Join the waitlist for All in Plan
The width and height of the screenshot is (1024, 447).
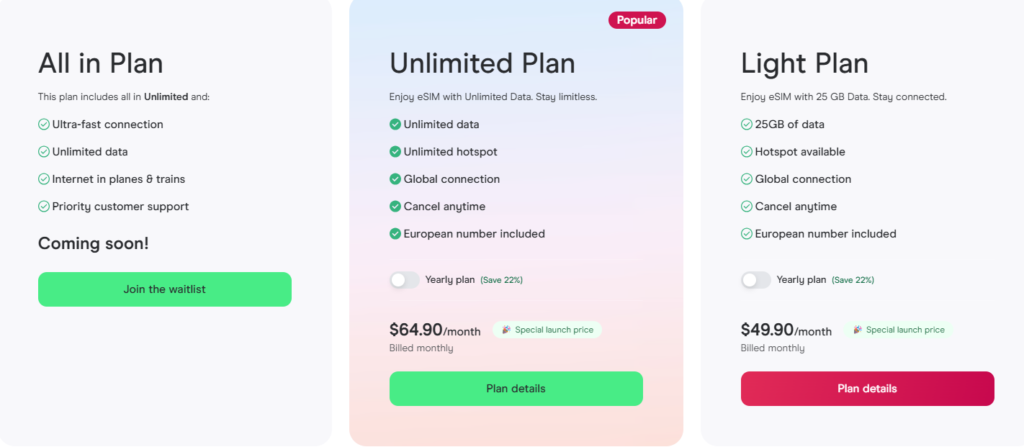165,289
